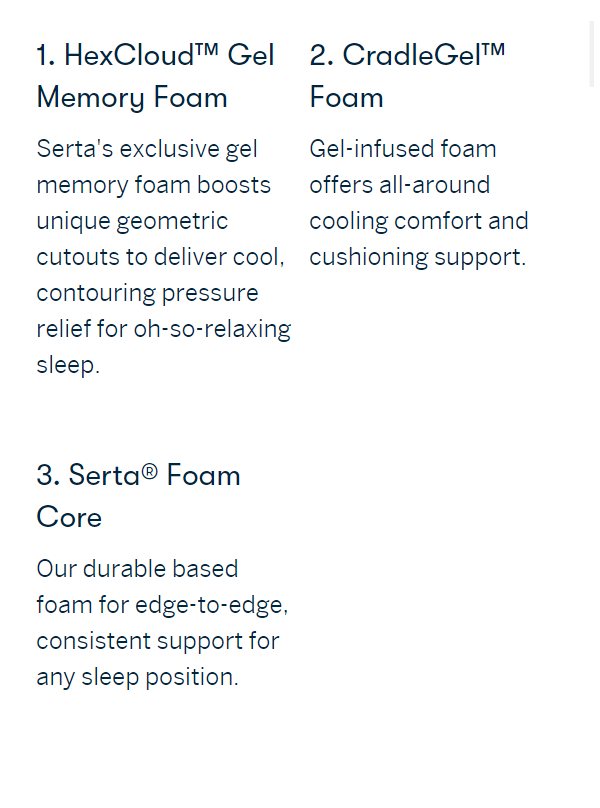Click the "any sleep position." line
Image resolution: width=600 pixels, height=808 pixels.
click(x=137, y=677)
